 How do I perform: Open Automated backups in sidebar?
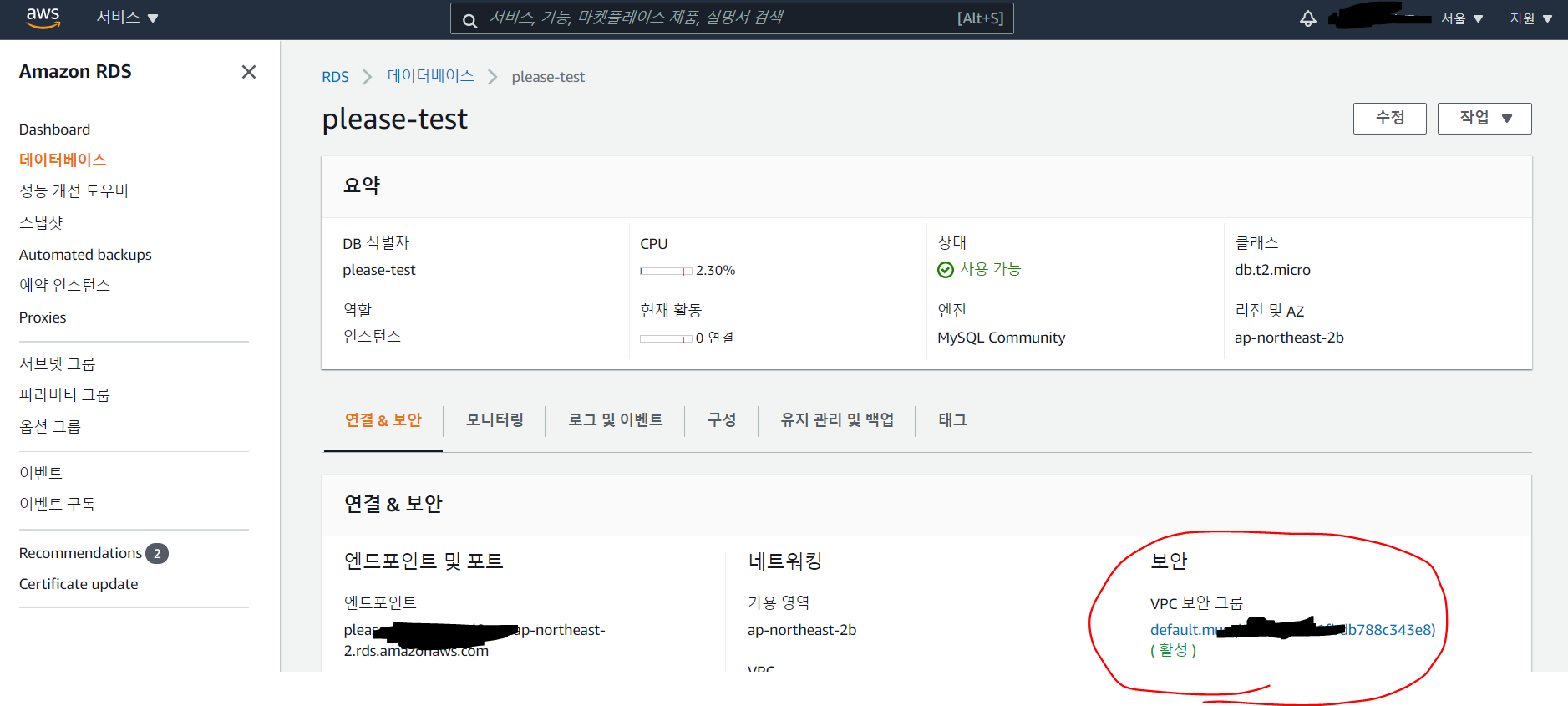85,255
